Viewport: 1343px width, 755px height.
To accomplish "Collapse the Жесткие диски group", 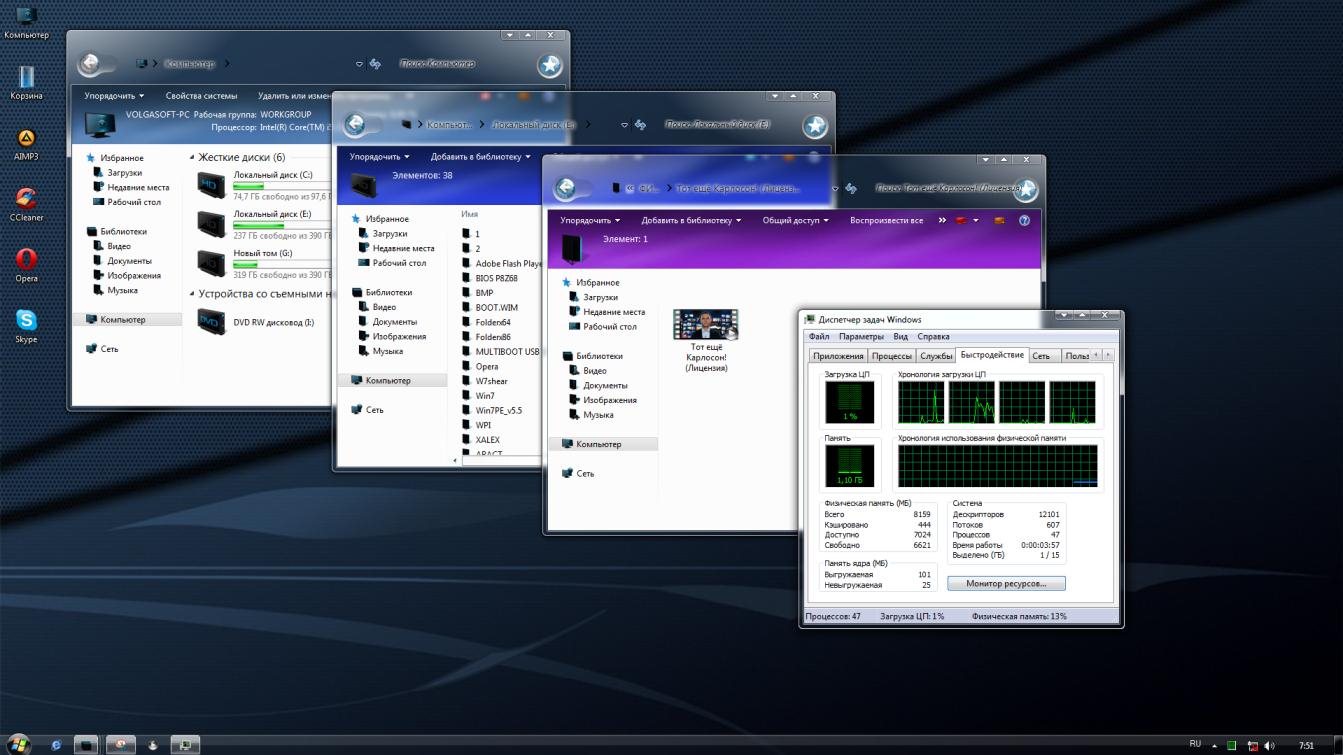I will point(192,158).
